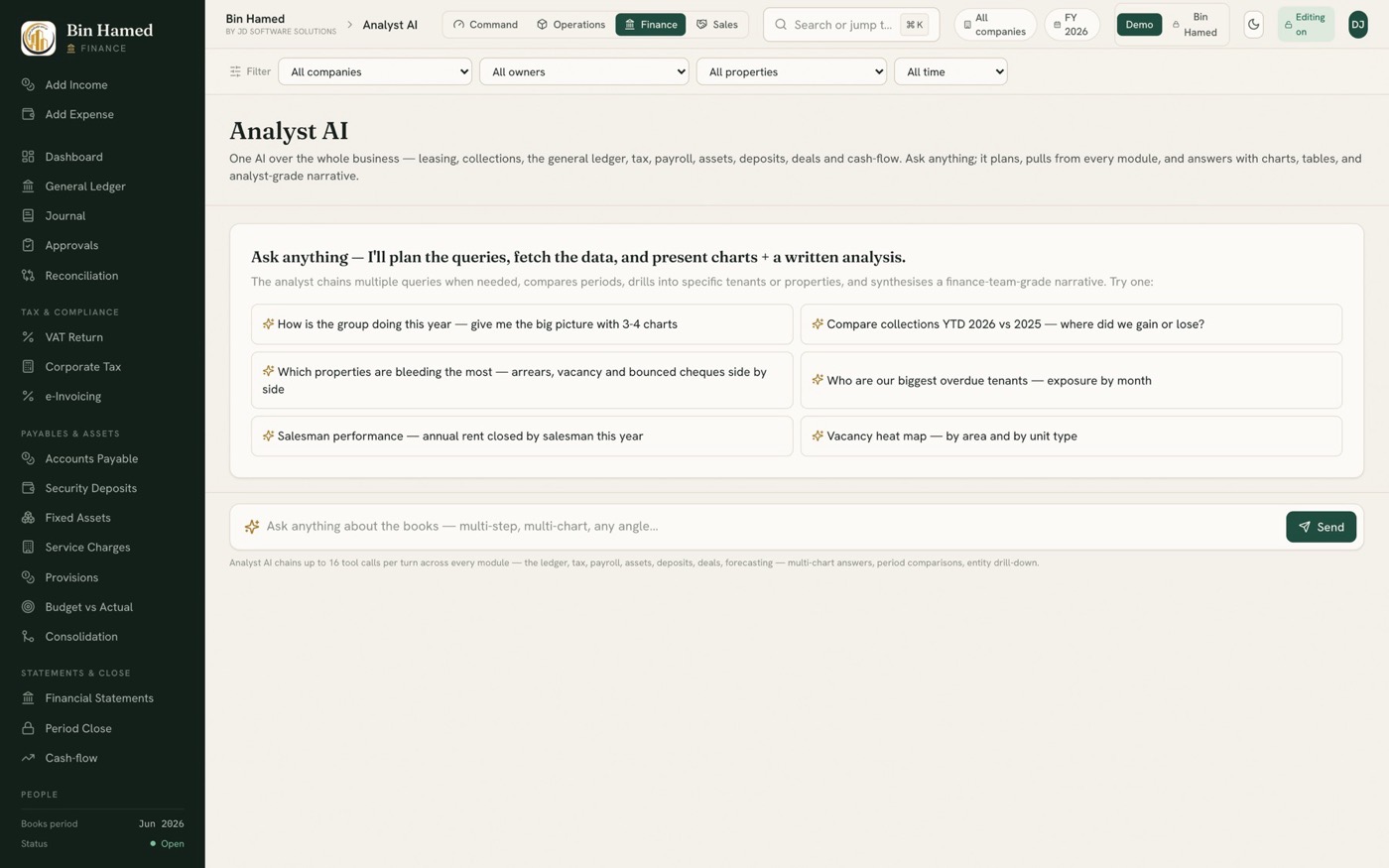This screenshot has width=1389, height=868.
Task: Click the STATEMENTS & CLOSE section heading
Action: pos(75,674)
